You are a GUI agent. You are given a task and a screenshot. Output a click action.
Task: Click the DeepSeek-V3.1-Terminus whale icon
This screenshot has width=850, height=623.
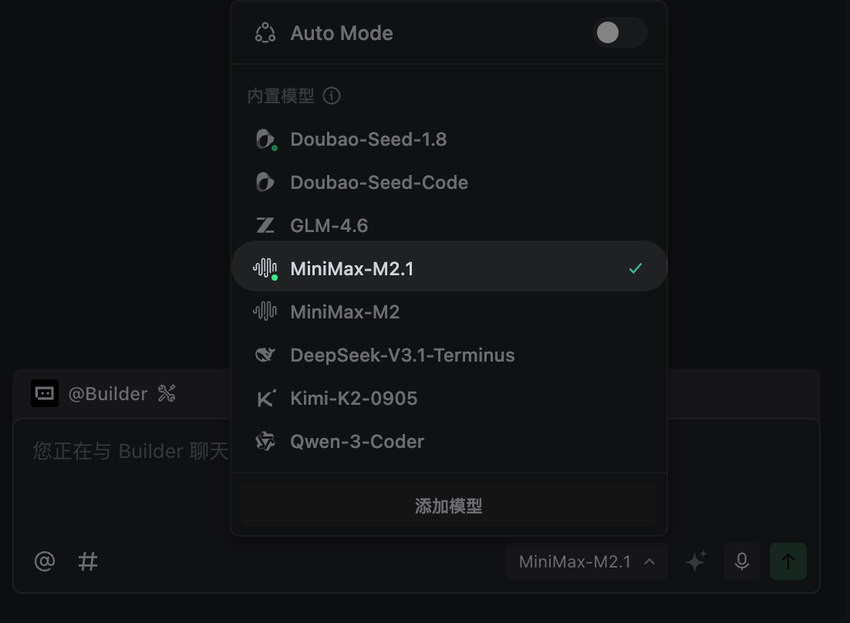(x=265, y=354)
